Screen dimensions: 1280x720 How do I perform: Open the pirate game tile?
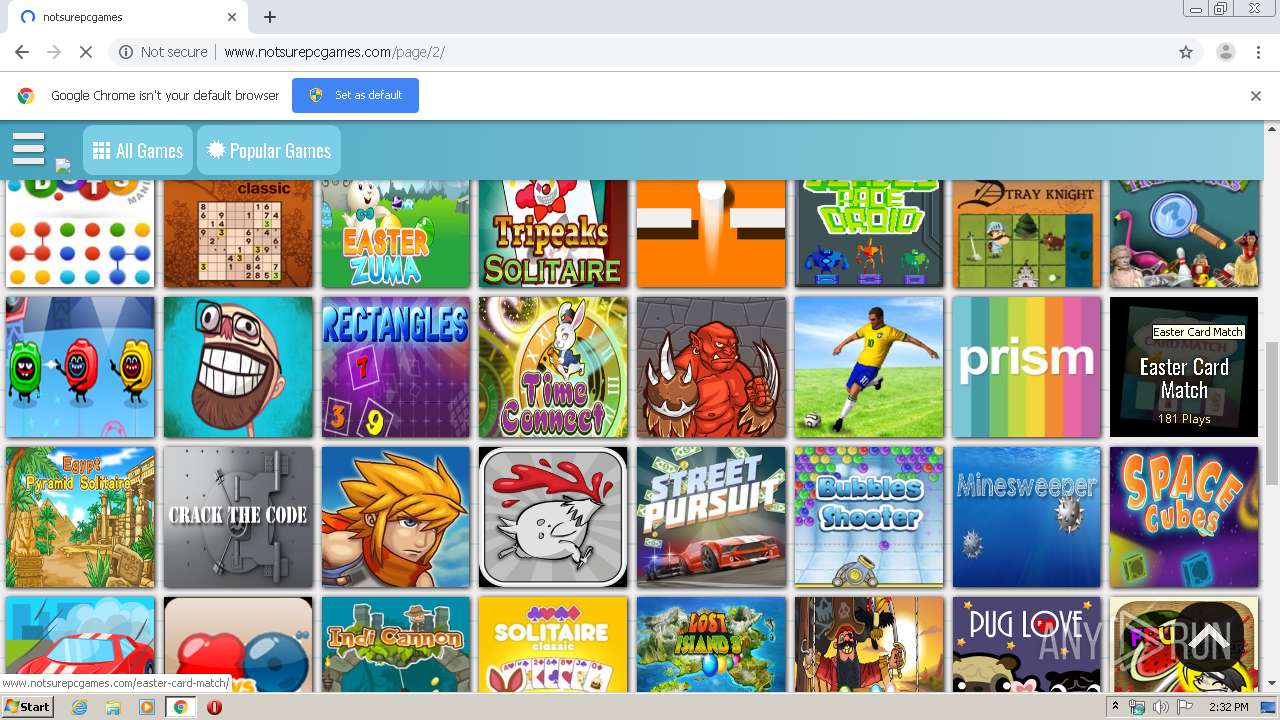869,645
